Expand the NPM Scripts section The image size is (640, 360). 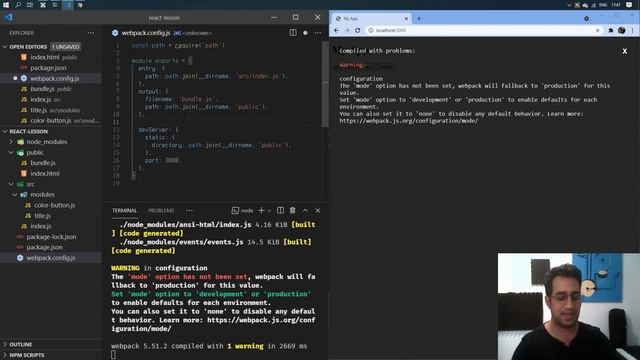27,355
